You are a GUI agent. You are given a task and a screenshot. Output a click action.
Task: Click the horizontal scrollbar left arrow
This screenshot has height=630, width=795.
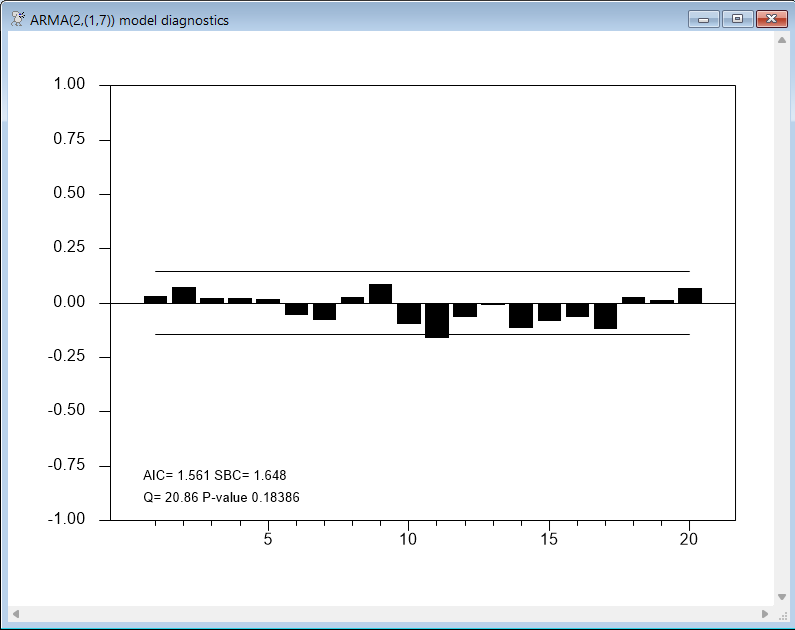tap(16, 613)
